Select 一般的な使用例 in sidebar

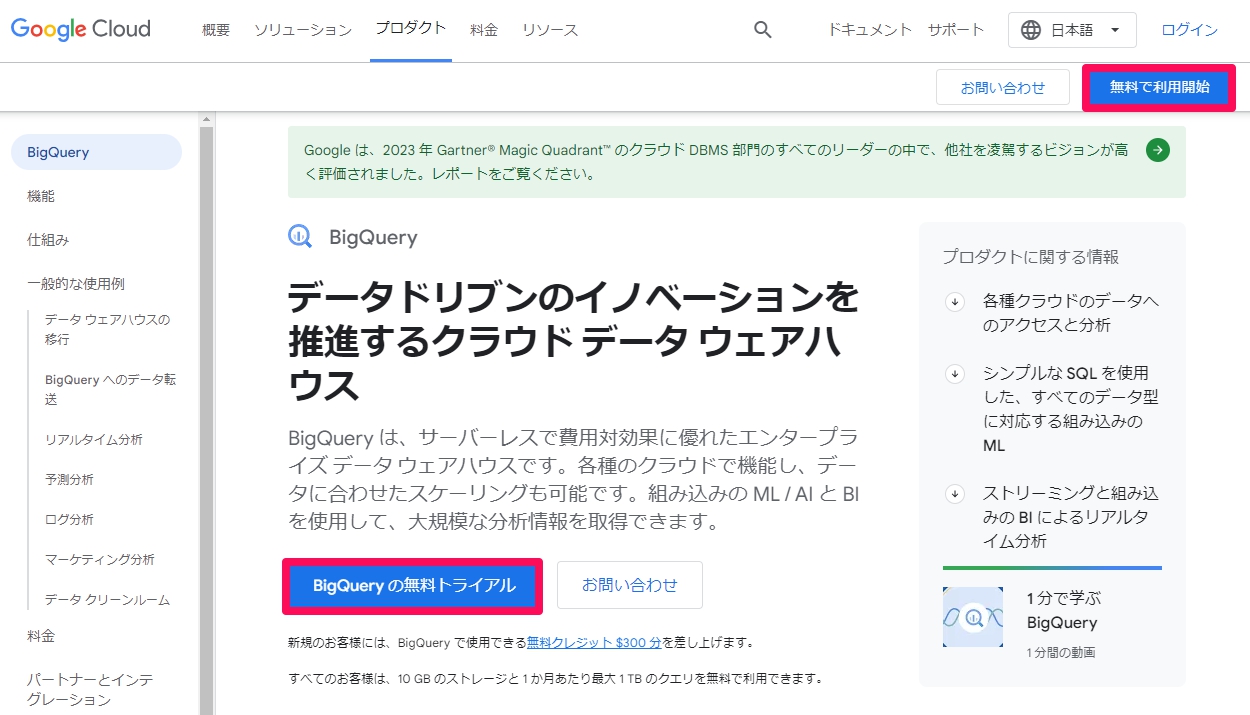point(76,284)
